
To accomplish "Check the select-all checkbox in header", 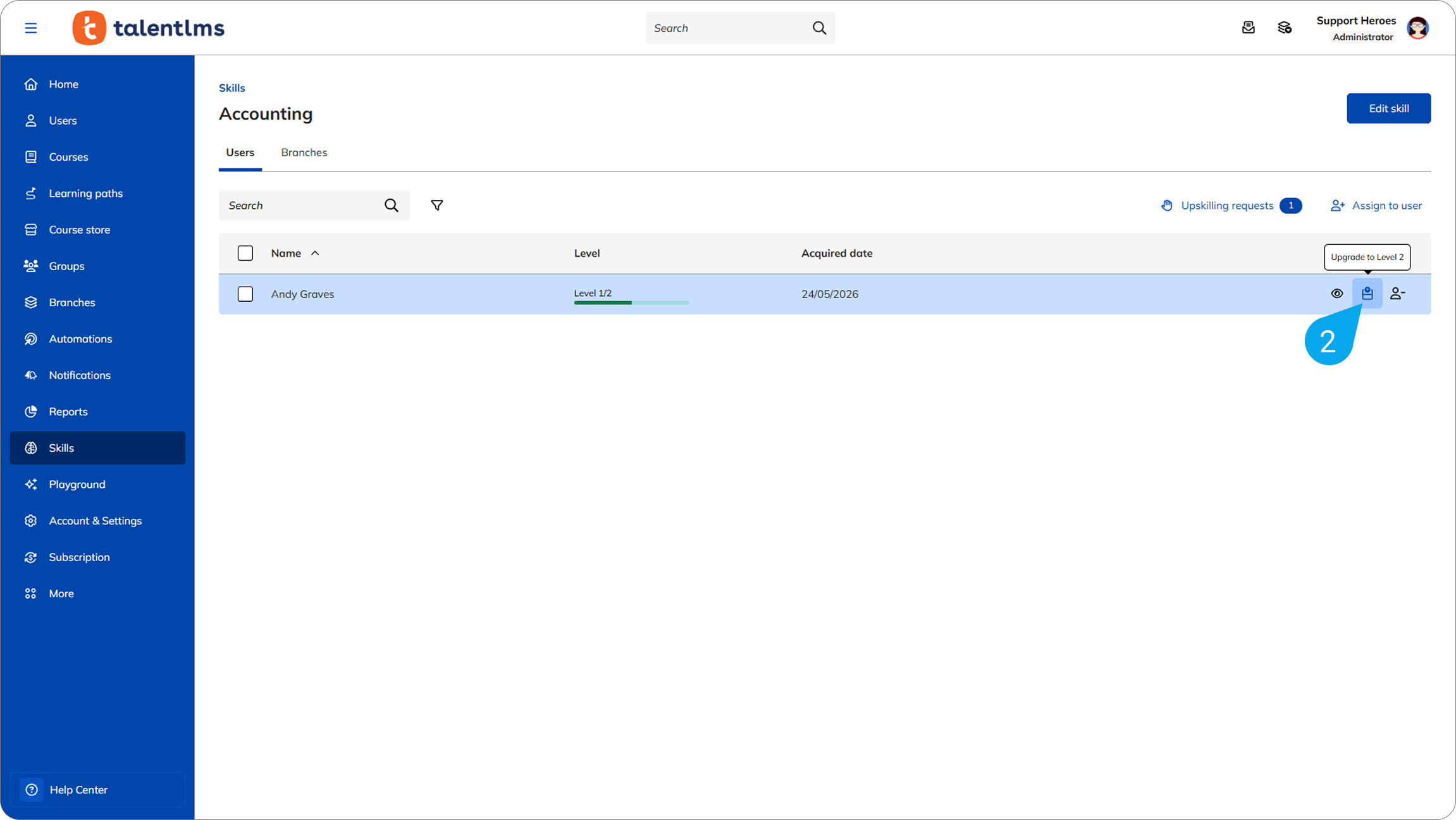I will point(245,253).
